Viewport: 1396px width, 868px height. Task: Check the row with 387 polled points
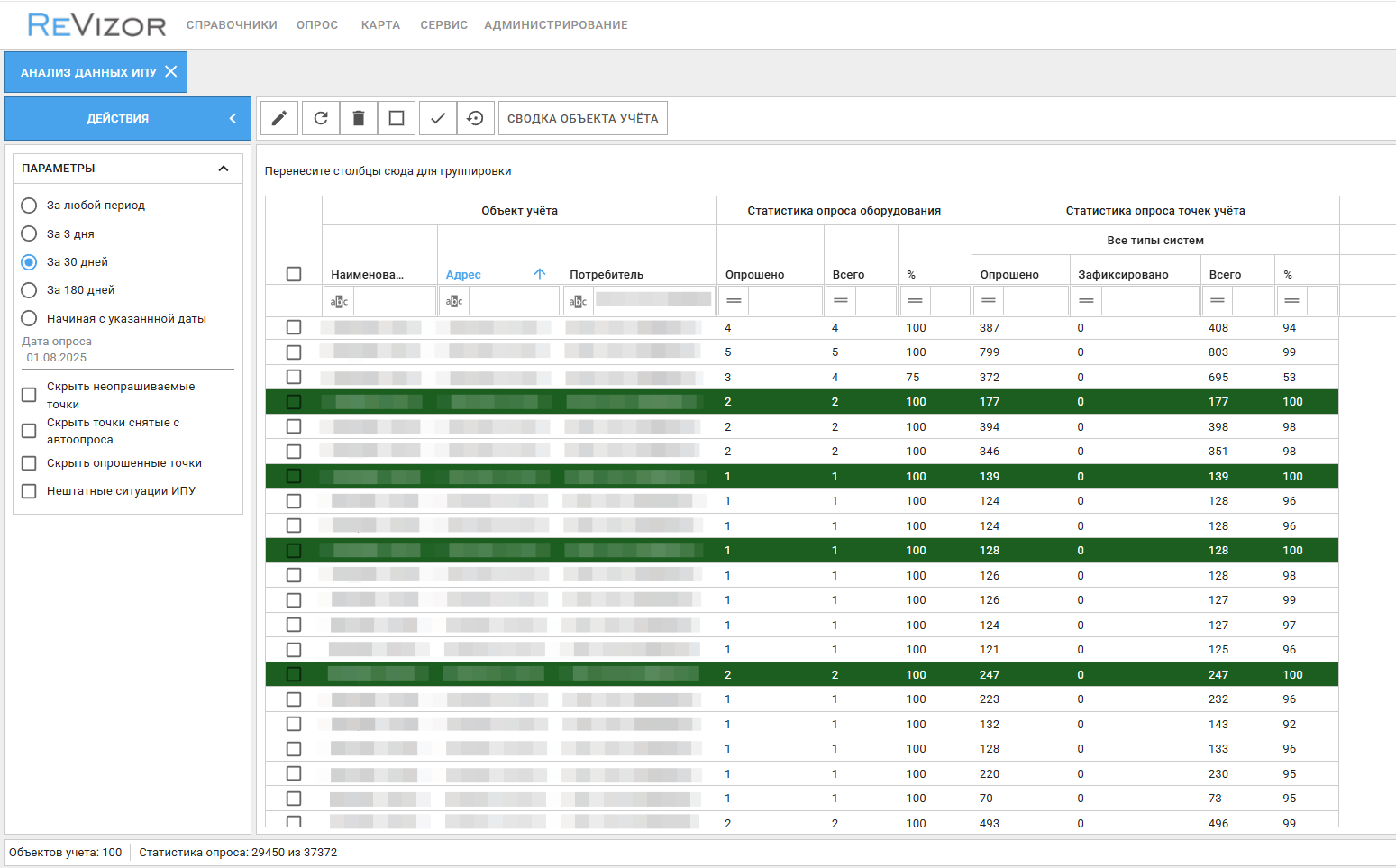[x=294, y=327]
